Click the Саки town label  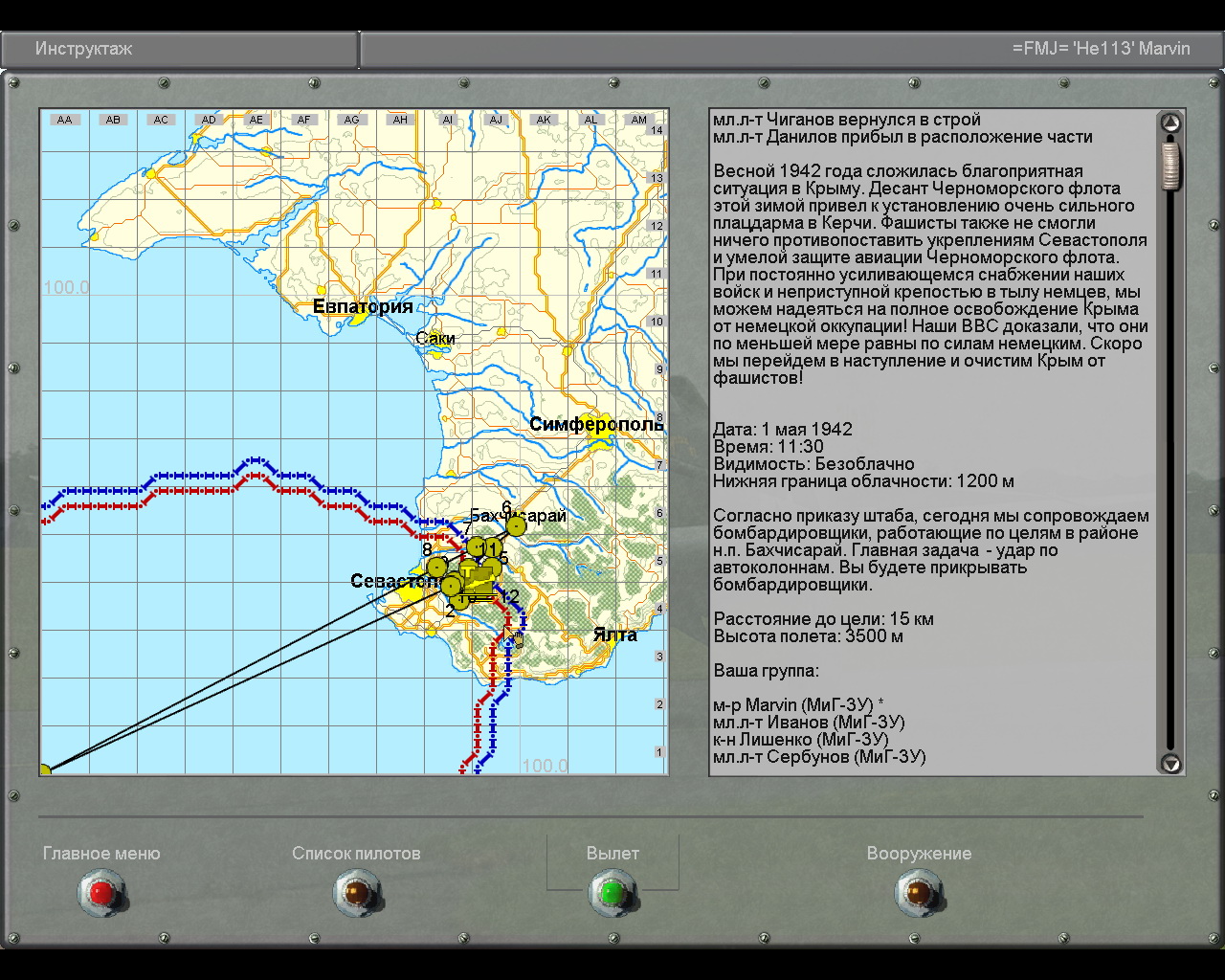[x=435, y=338]
